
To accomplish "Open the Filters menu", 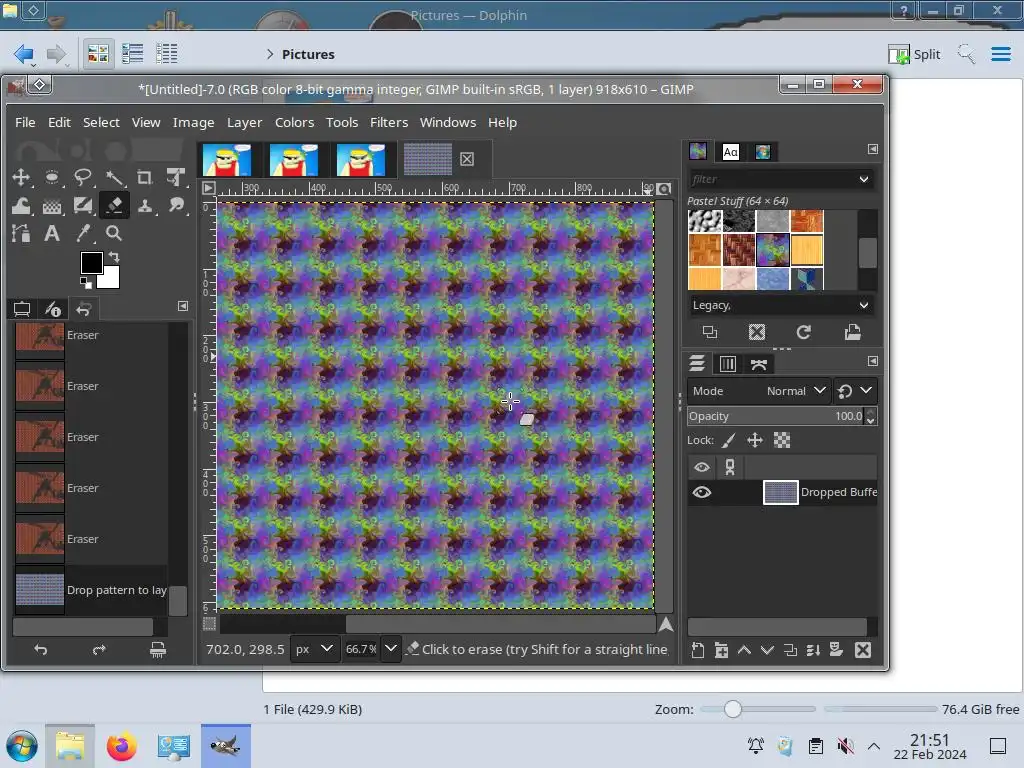I will tap(389, 122).
